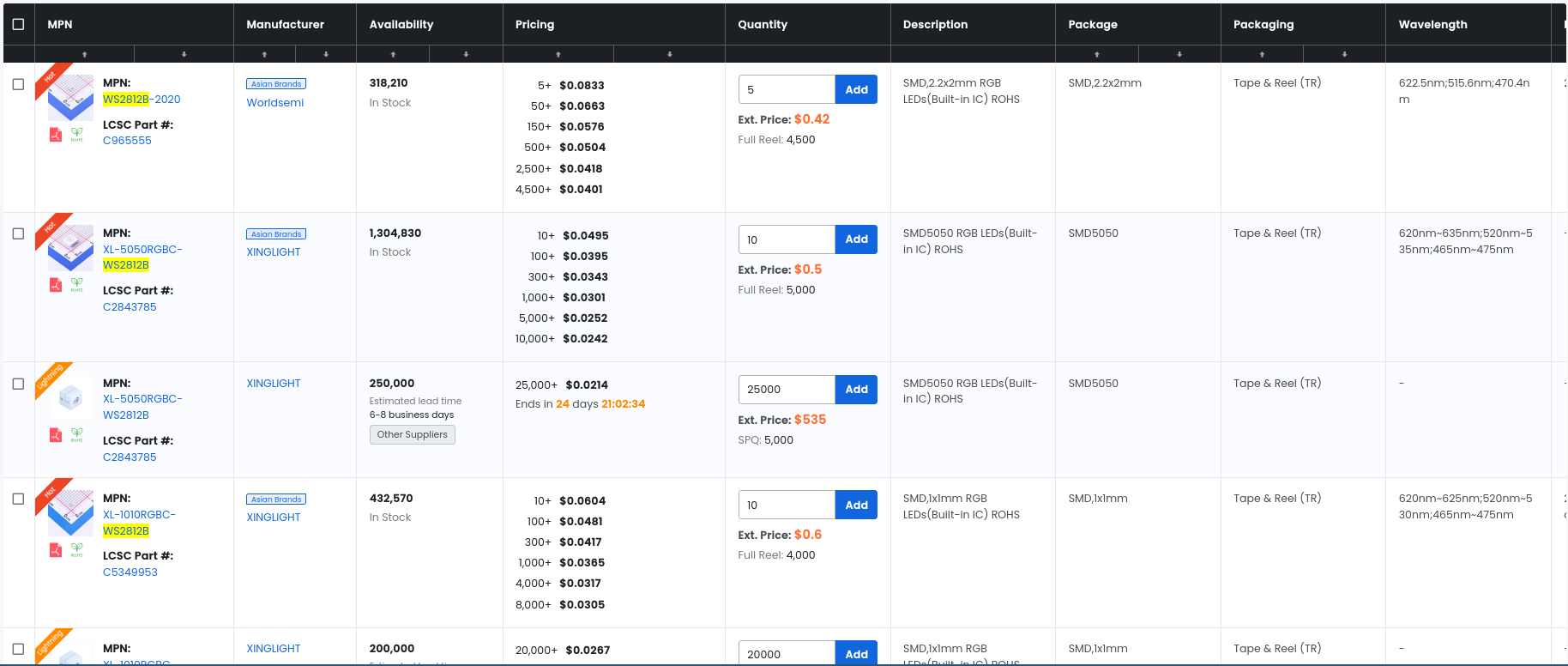
Task: Open the Worldsemi manufacturer link
Action: pos(274,103)
